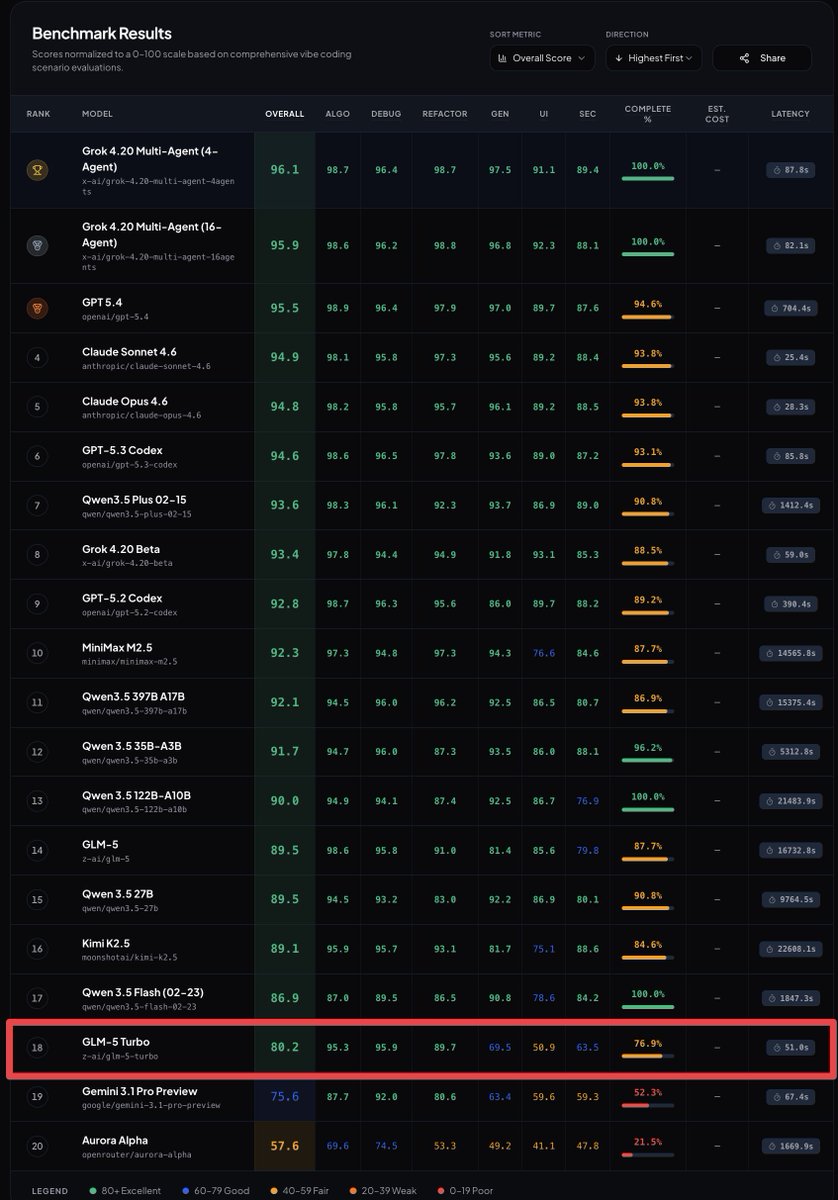Click the 14565.8s latency badge for MiniMax M2.5
The image size is (838, 1200).
(790, 653)
